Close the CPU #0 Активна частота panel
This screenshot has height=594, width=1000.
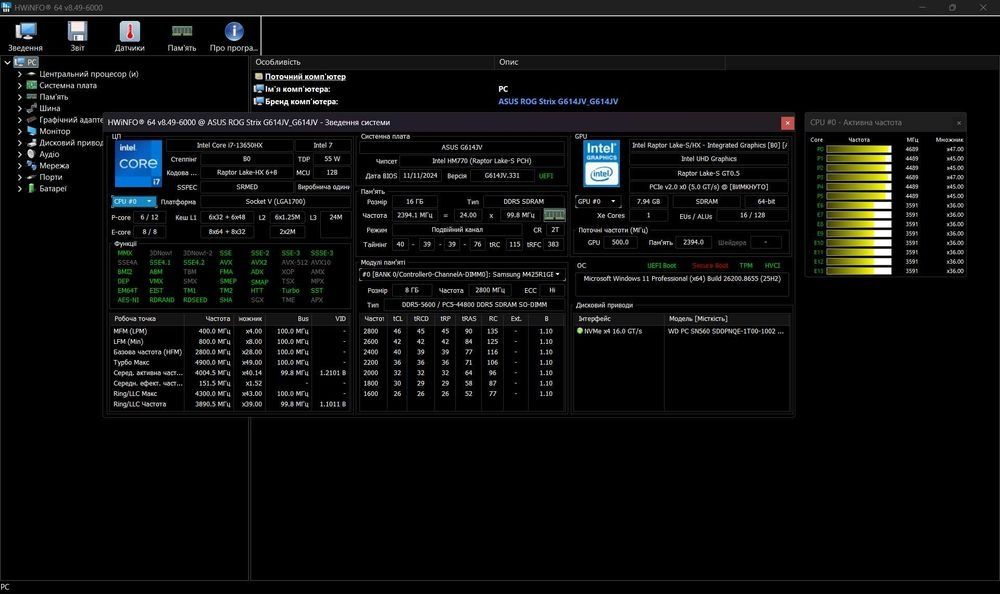tap(959, 123)
